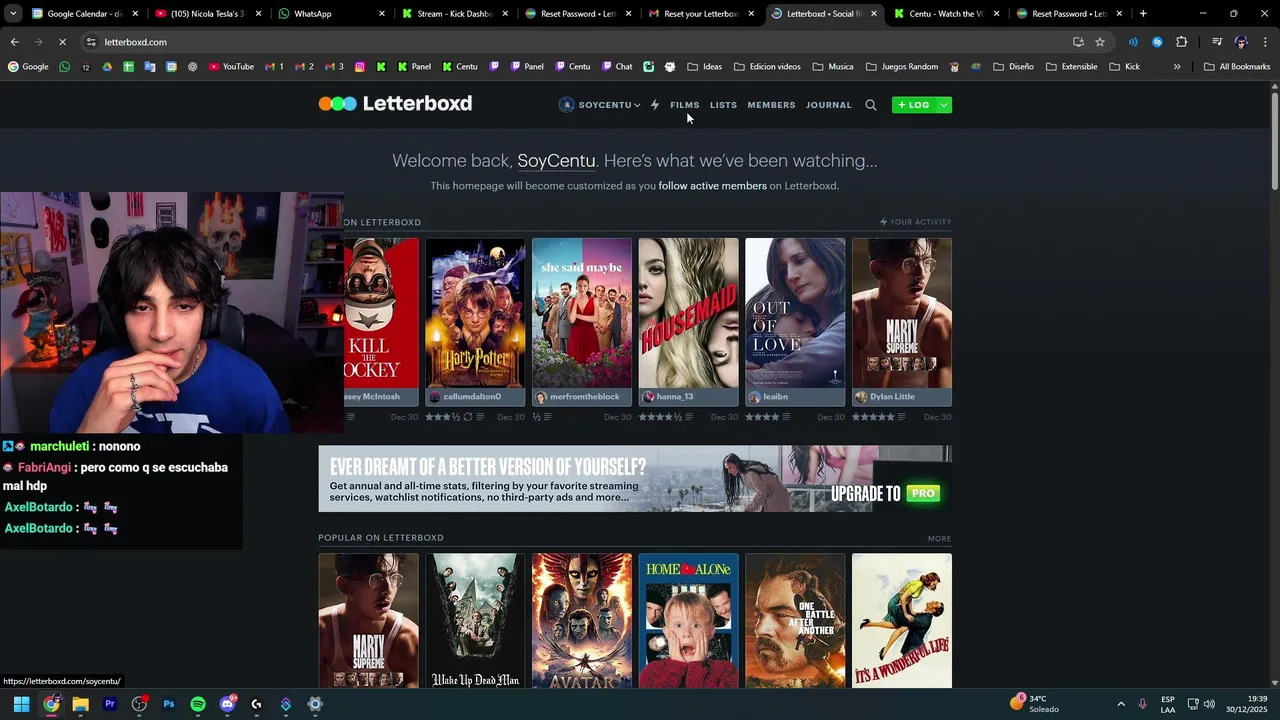Open Windows Start menu
This screenshot has height=720, width=1280.
[x=21, y=704]
